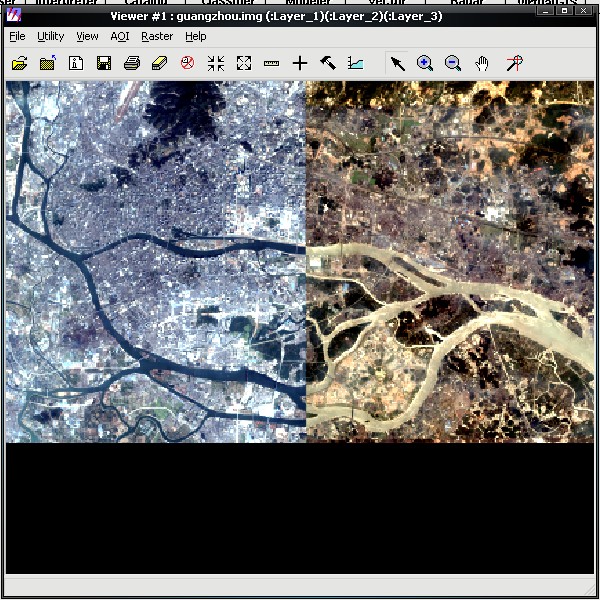Click the outward arrows zoom-out-by-two icon
Viewport: 600px width, 600px height.
(x=244, y=63)
